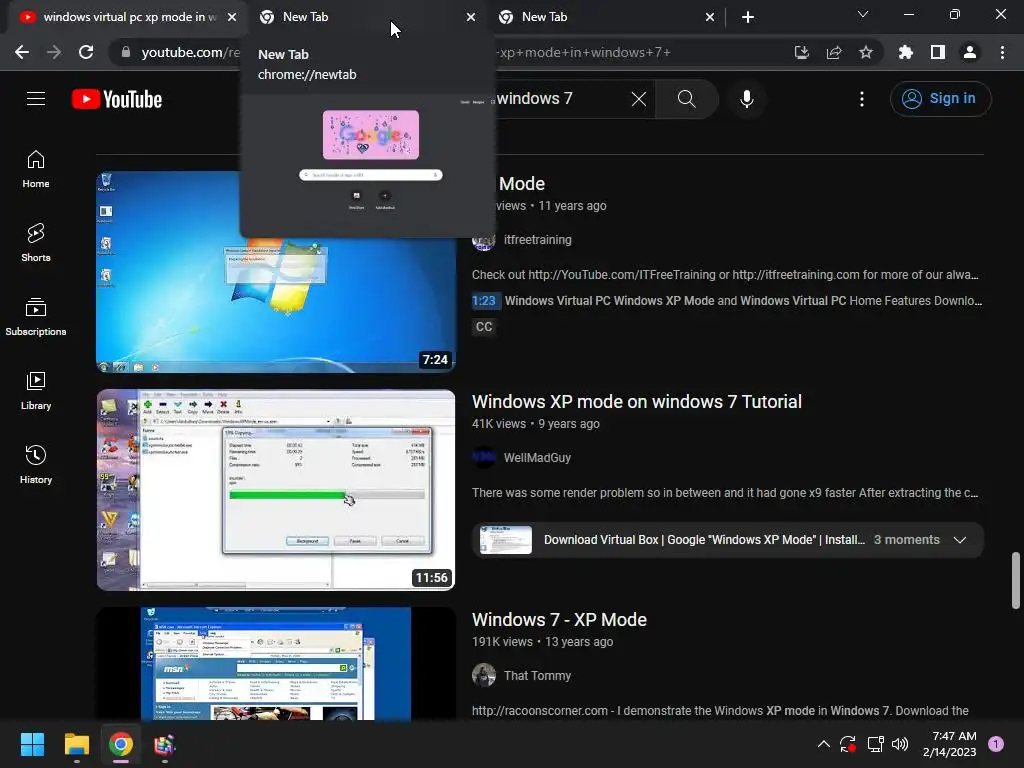1024x768 pixels.
Task: Open File Explorer from taskbar
Action: 76,744
